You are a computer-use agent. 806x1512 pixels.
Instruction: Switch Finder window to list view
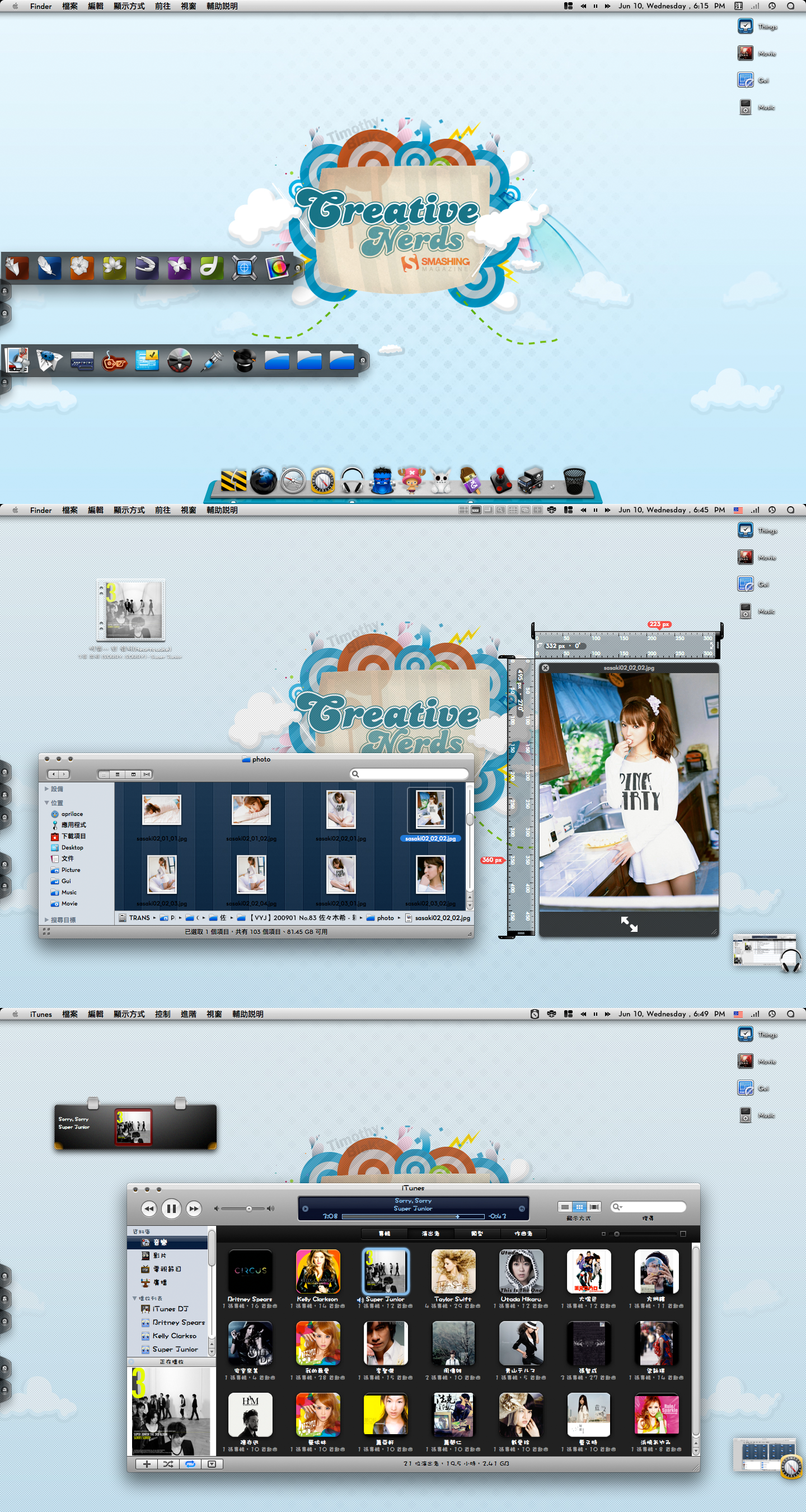[118, 774]
